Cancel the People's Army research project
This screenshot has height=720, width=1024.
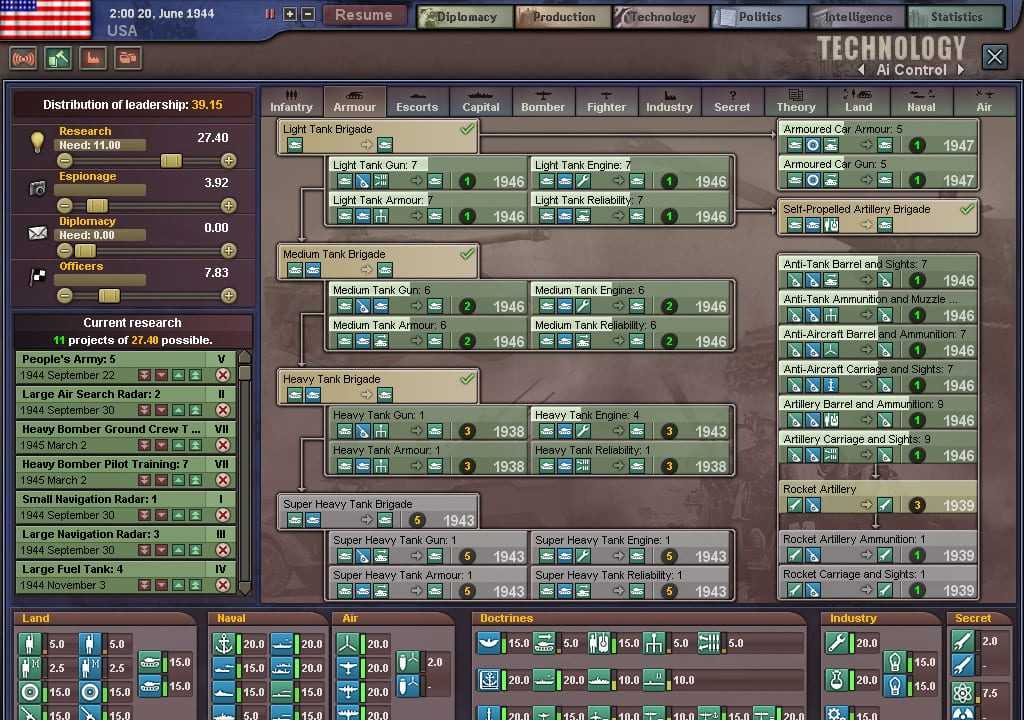[x=223, y=375]
